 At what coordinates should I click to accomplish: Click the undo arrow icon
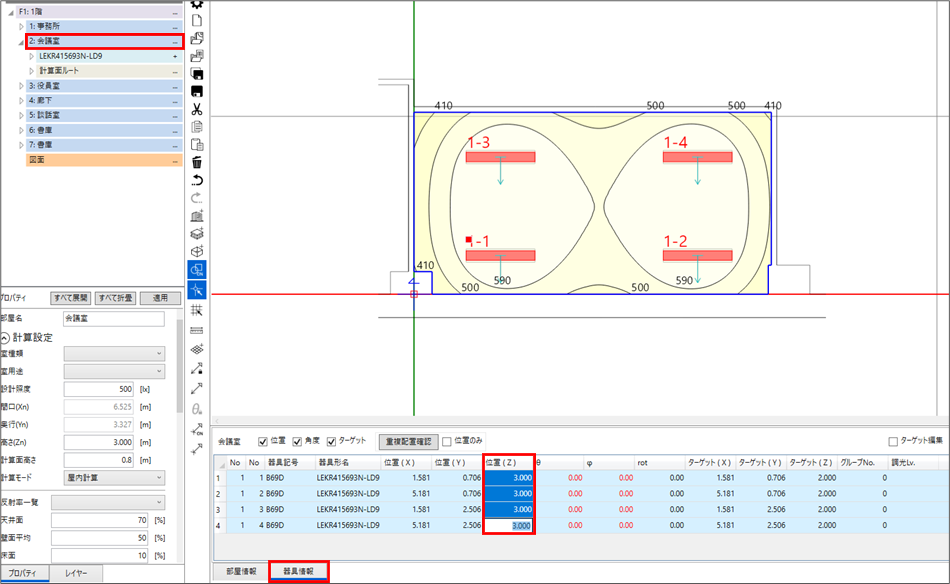pyautogui.click(x=197, y=180)
